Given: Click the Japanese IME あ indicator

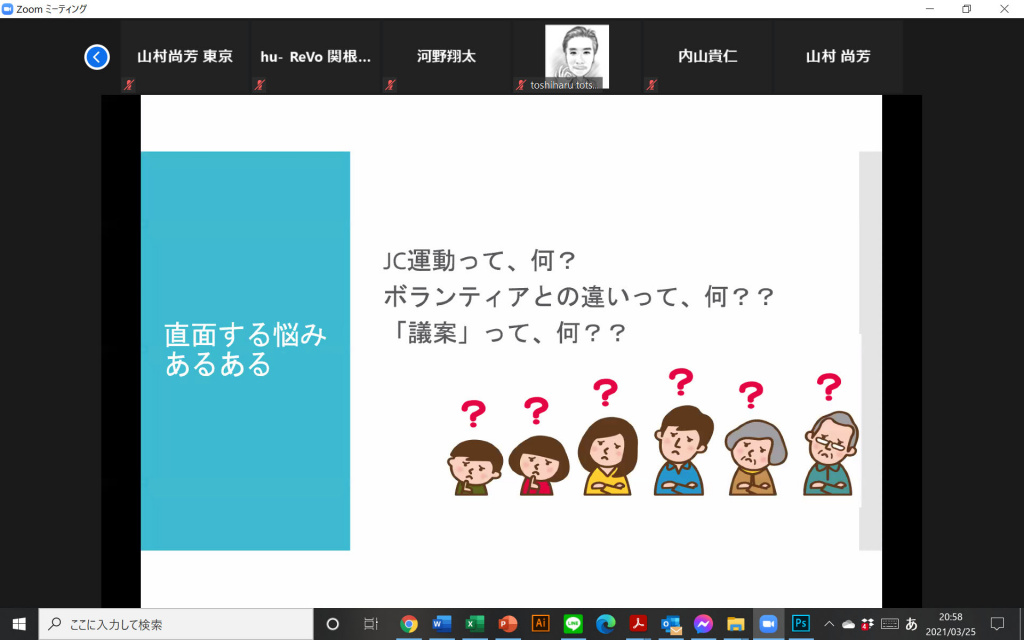Looking at the screenshot, I should pos(911,623).
